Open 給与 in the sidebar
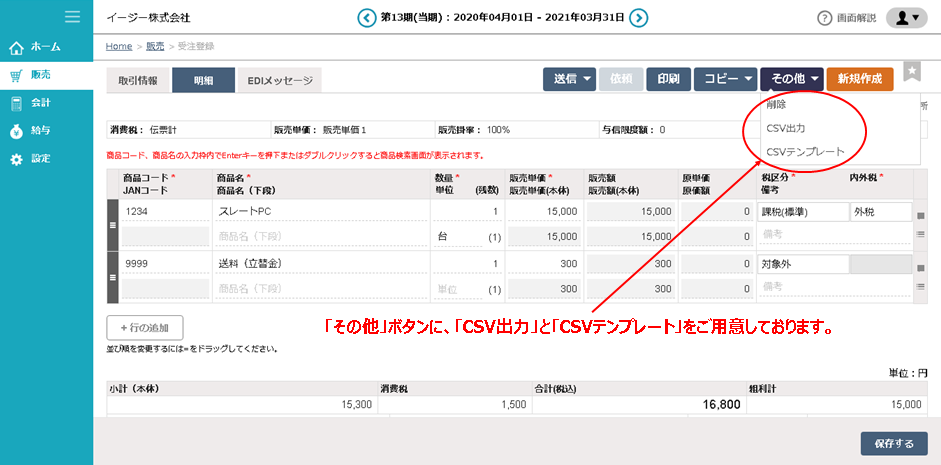 [x=46, y=131]
